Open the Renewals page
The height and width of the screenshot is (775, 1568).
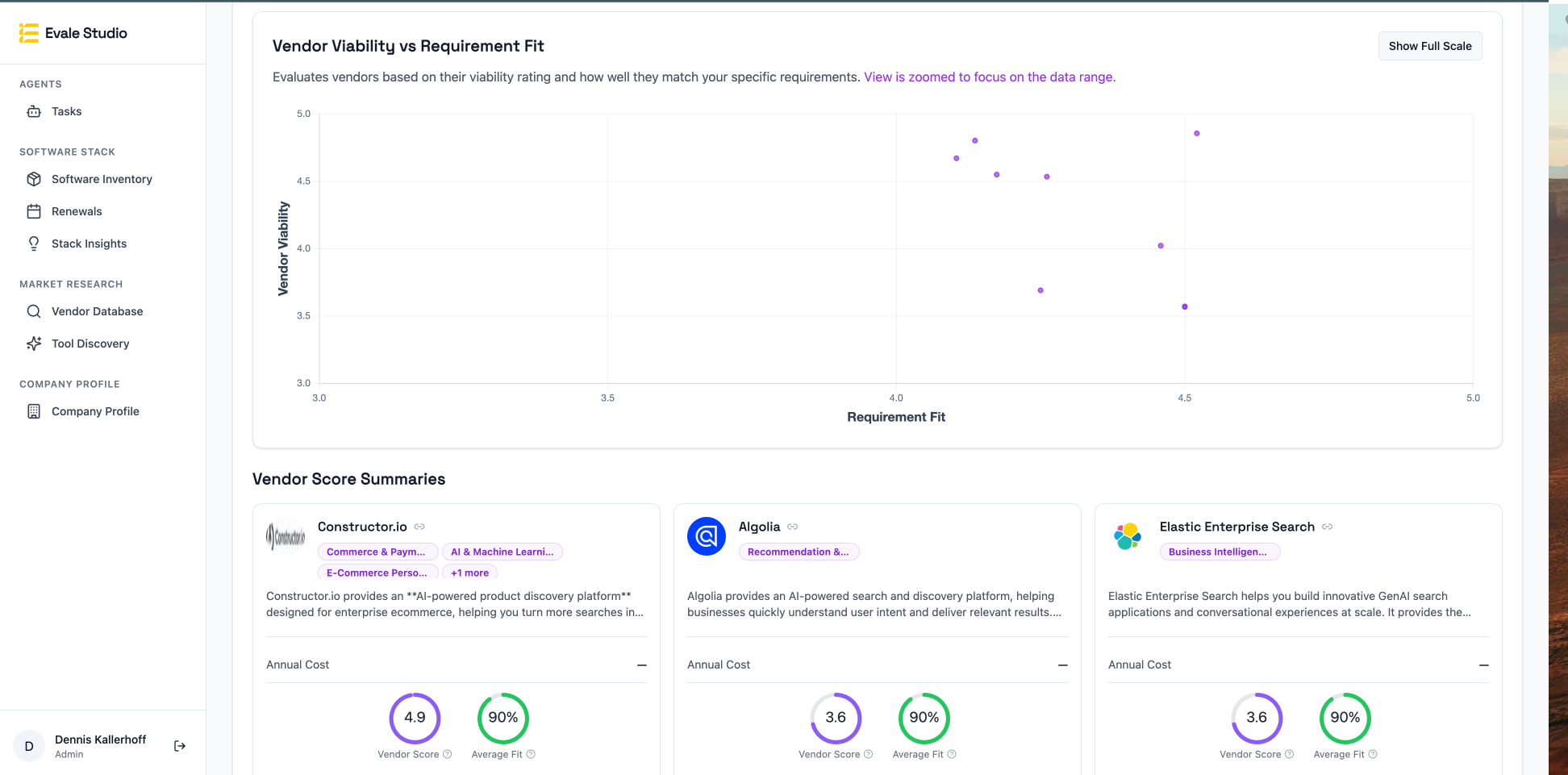pyautogui.click(x=77, y=211)
